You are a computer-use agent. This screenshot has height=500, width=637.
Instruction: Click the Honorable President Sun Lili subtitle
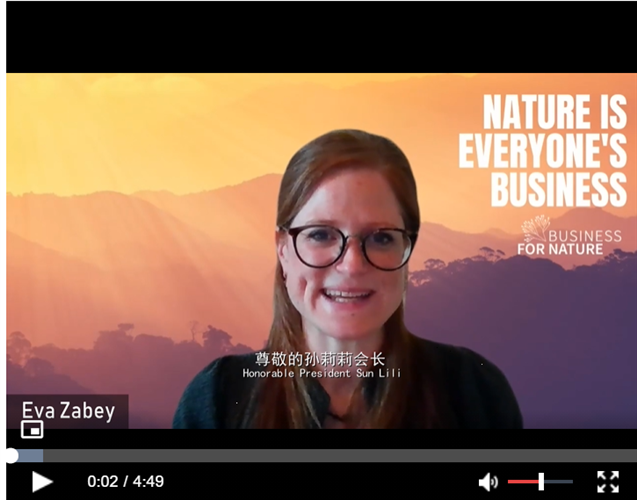click(322, 373)
